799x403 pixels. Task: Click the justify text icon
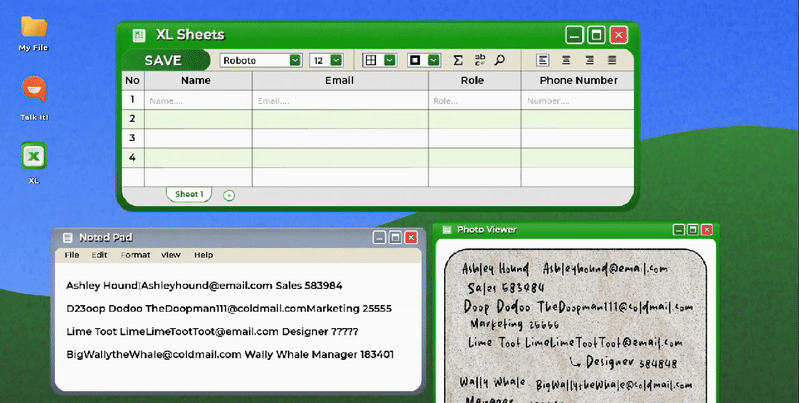611,60
